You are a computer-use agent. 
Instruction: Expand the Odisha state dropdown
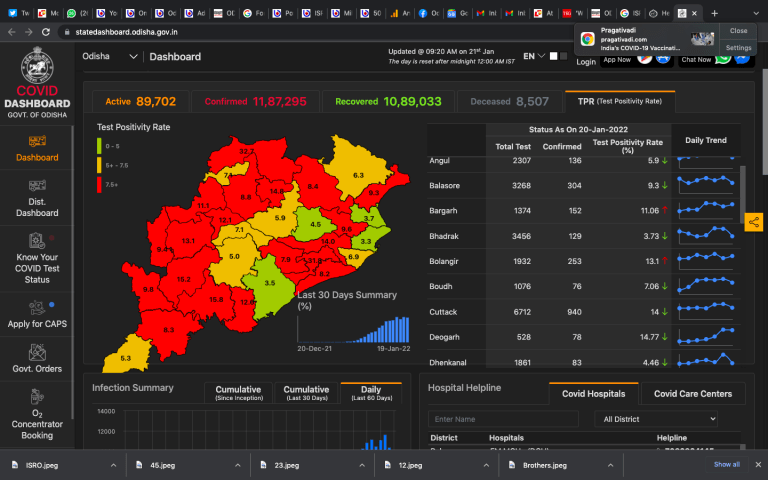[110, 57]
